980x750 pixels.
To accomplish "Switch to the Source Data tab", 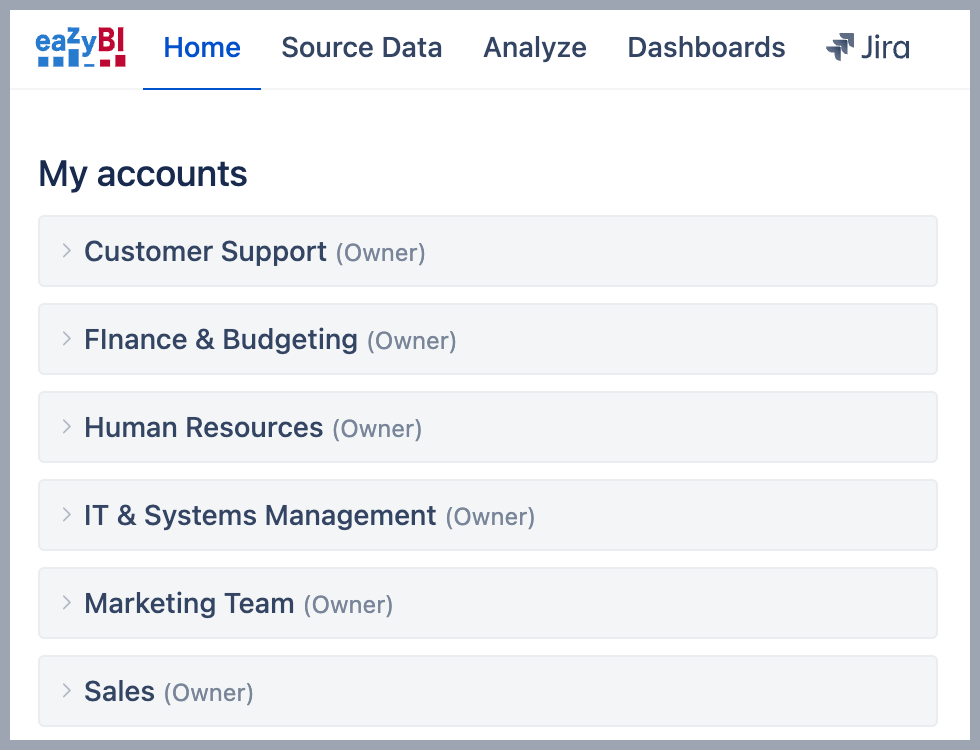I will pyautogui.click(x=361, y=47).
